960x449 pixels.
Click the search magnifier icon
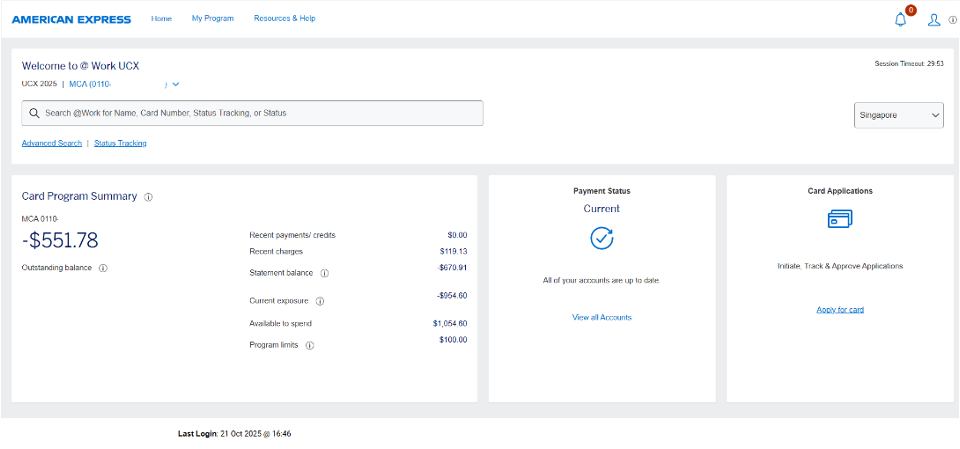pyautogui.click(x=34, y=113)
